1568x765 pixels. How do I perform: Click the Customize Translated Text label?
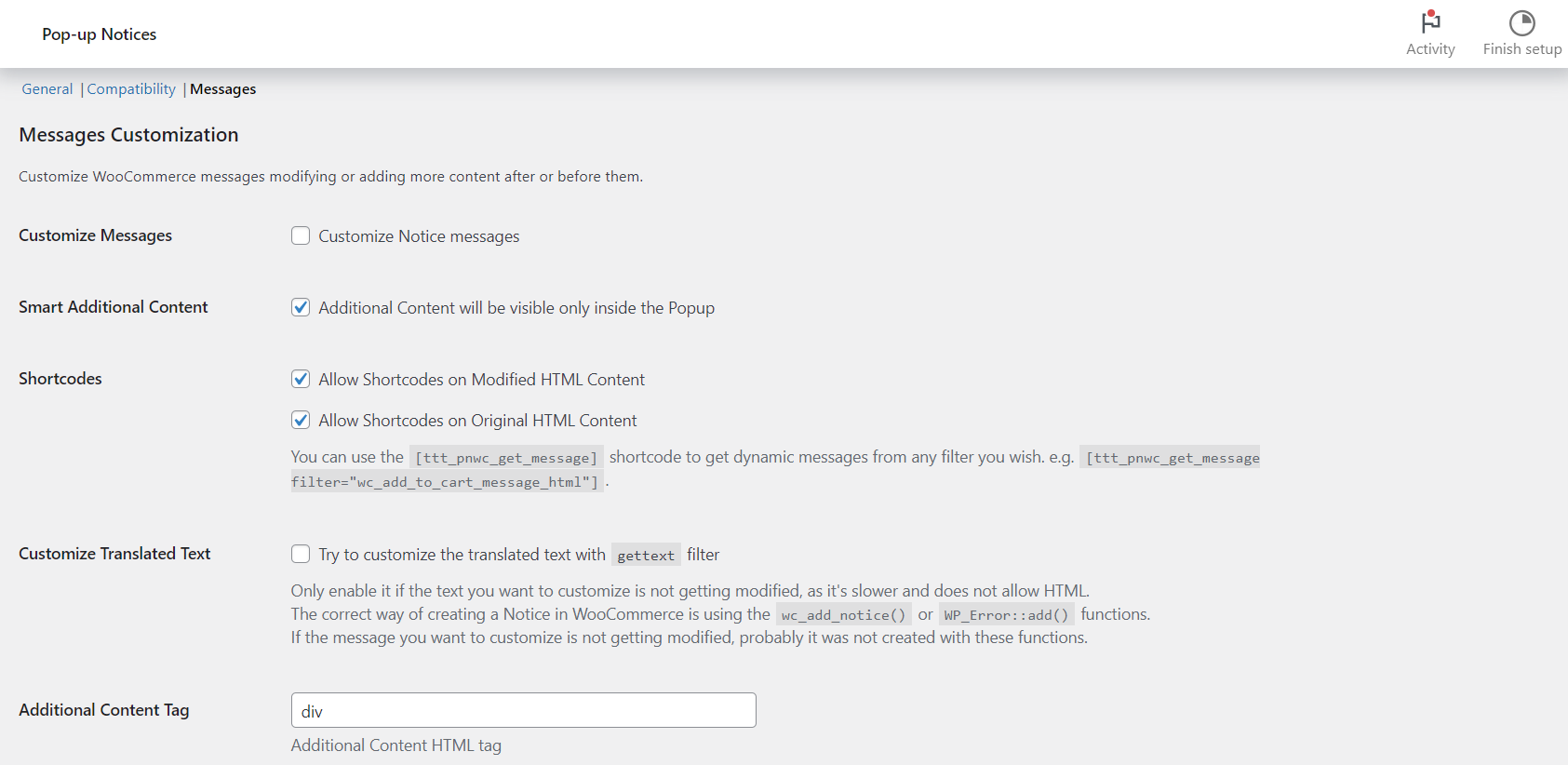[114, 554]
